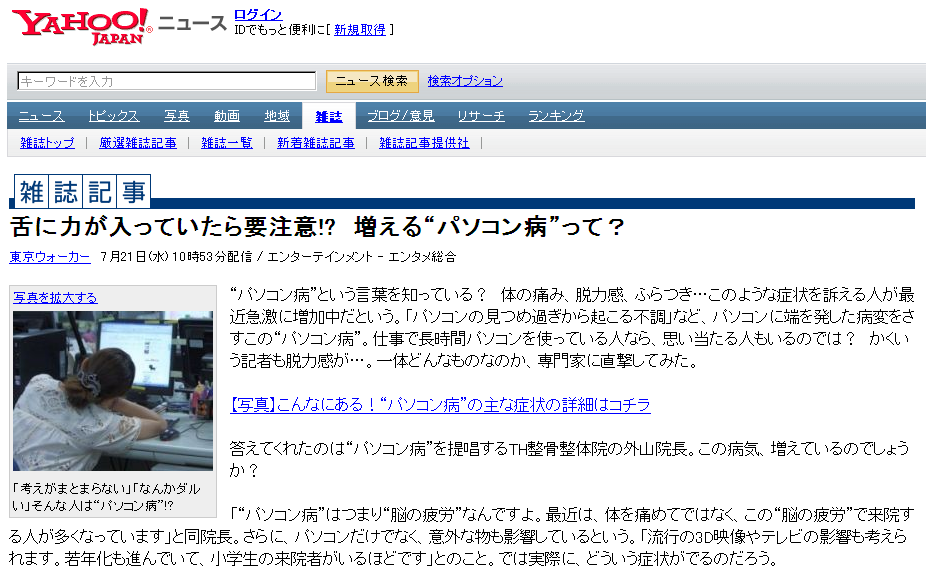Open the 雑誌一覧 submenu link
The image size is (926, 576).
[x=227, y=143]
